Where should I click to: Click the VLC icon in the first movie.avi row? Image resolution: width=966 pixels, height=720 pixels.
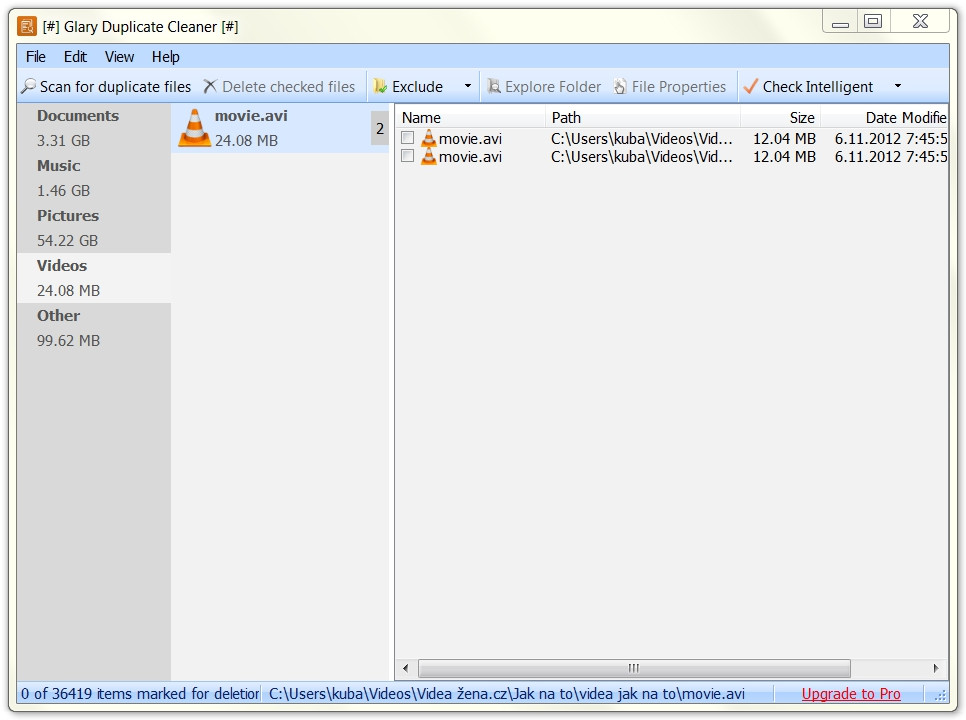pos(428,138)
